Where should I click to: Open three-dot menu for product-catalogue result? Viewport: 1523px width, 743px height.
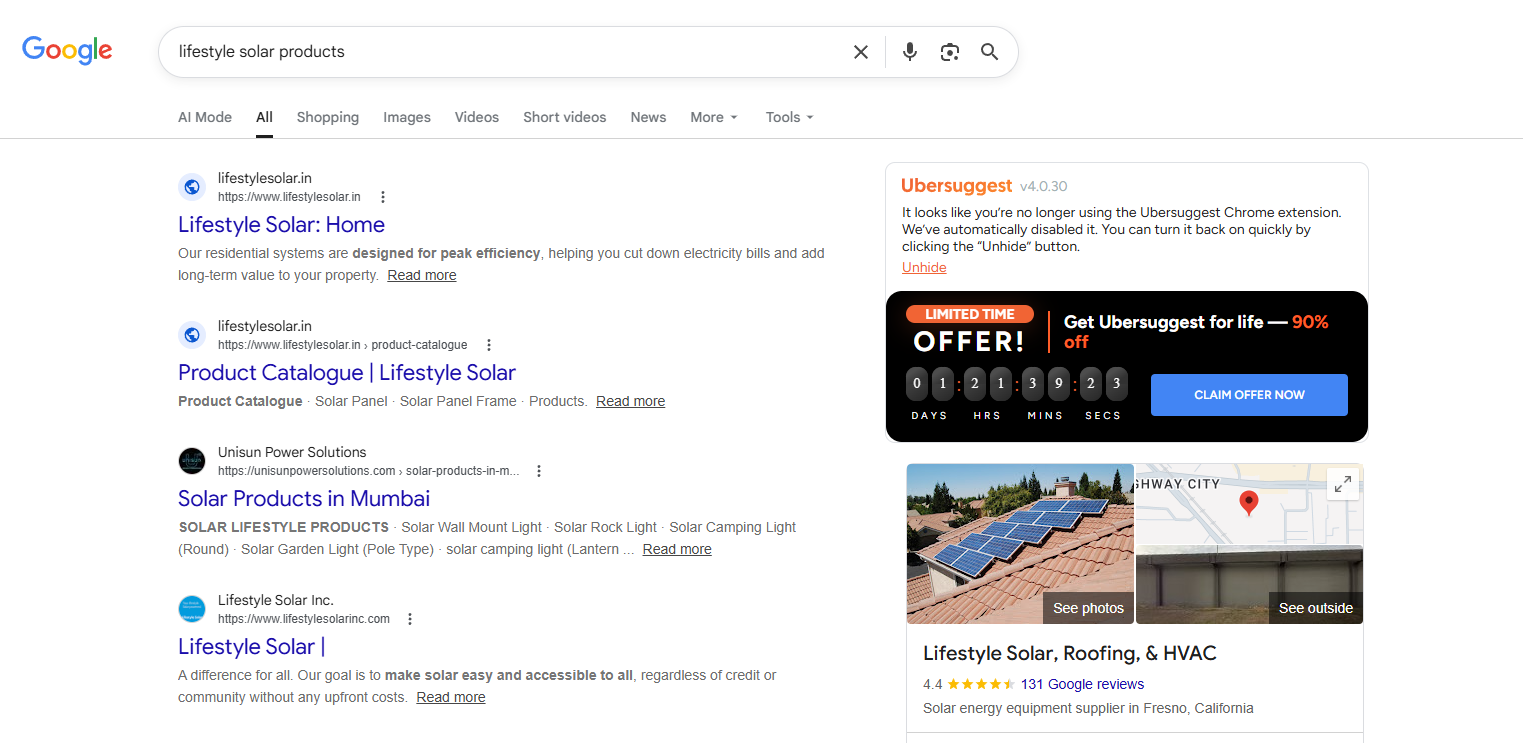[x=489, y=345]
